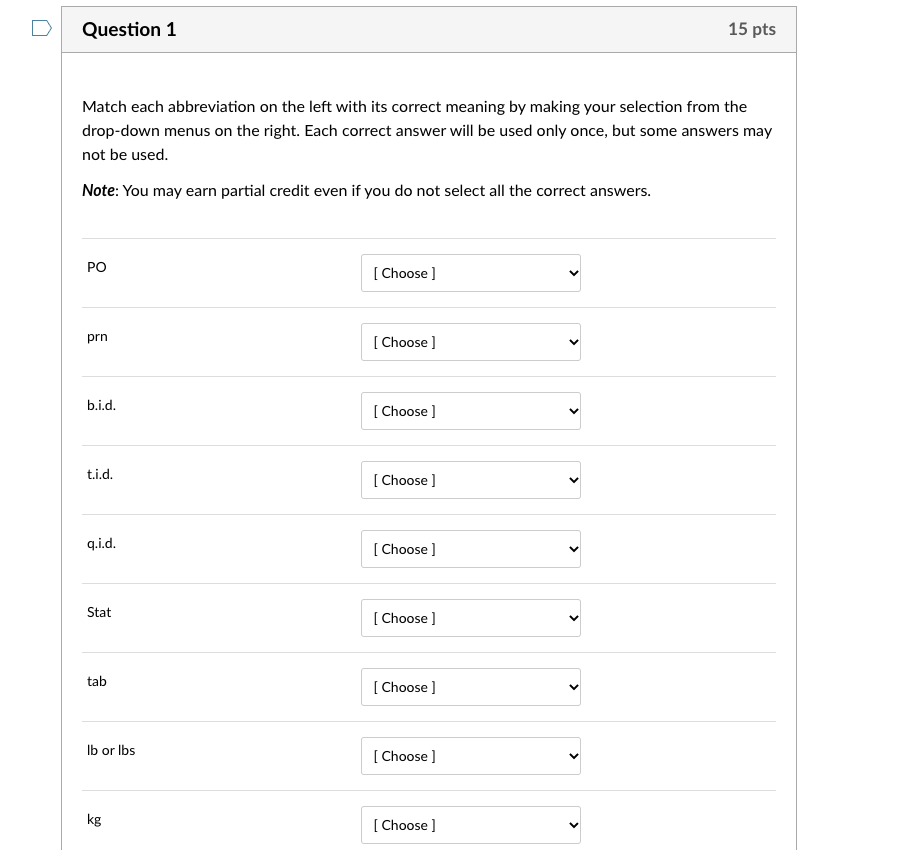Open the t.i.d. Choose menu
Image resolution: width=902 pixels, height=850 pixels.
470,479
